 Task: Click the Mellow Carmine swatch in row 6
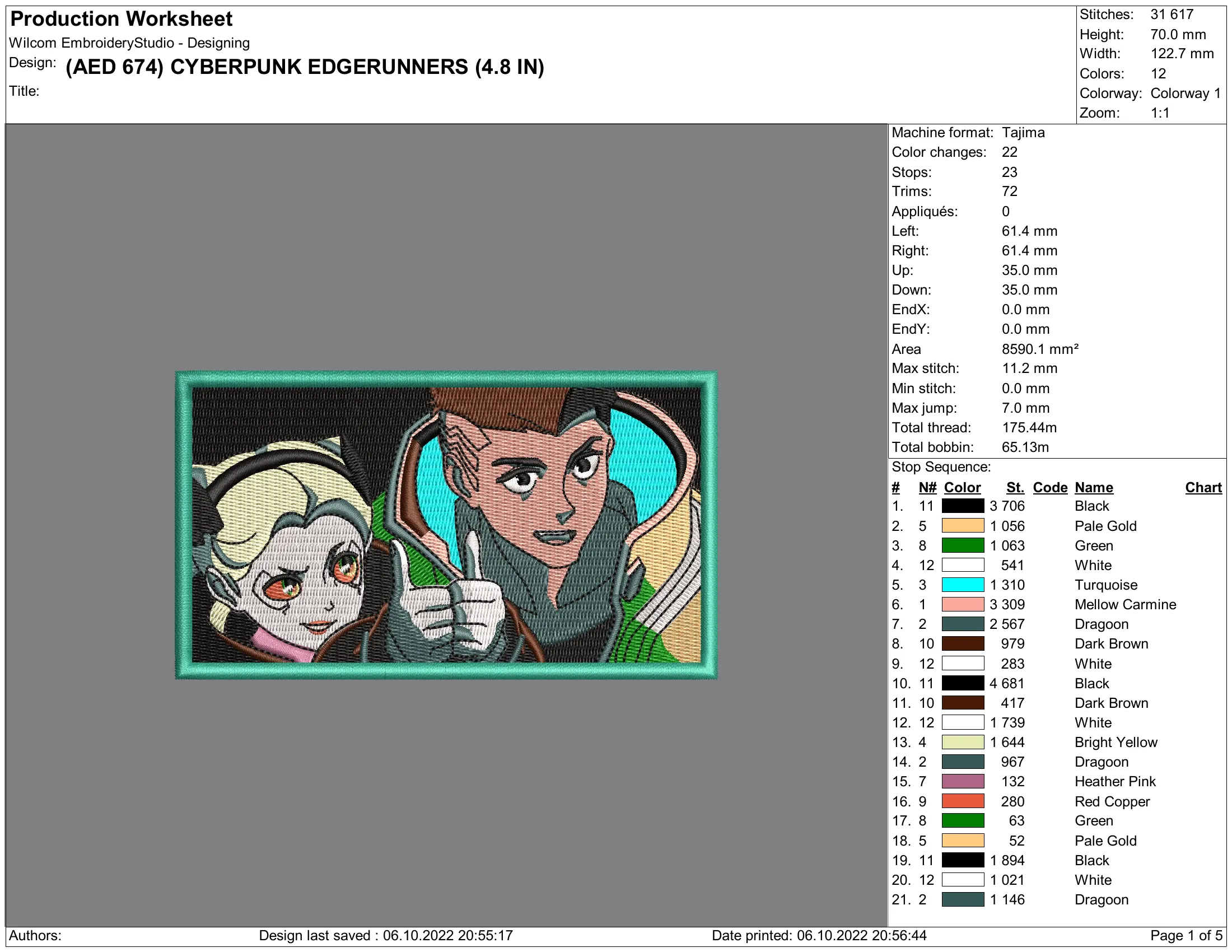click(963, 605)
